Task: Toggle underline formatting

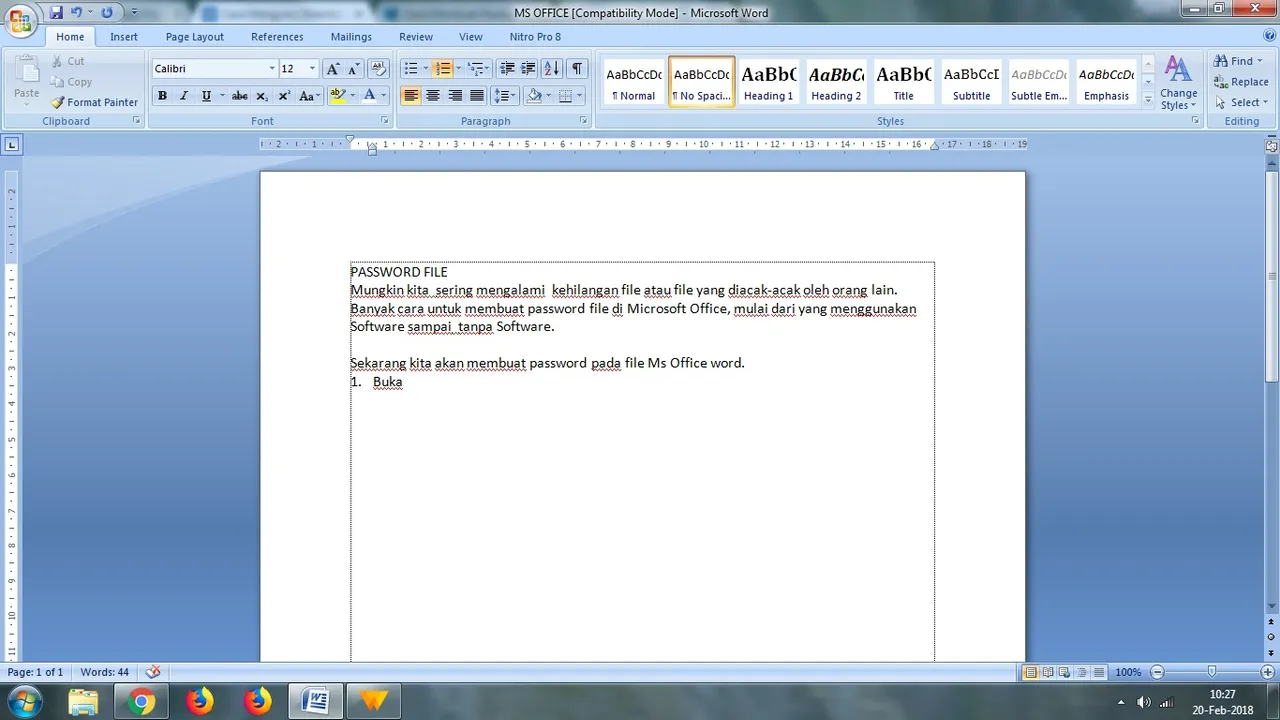Action: [206, 96]
